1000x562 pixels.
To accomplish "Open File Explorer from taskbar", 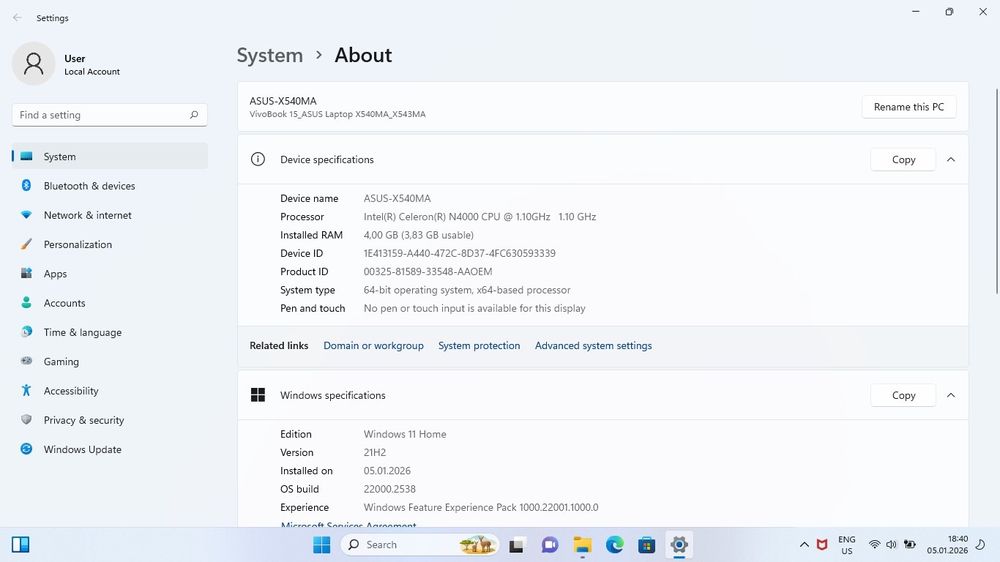I will pos(582,545).
